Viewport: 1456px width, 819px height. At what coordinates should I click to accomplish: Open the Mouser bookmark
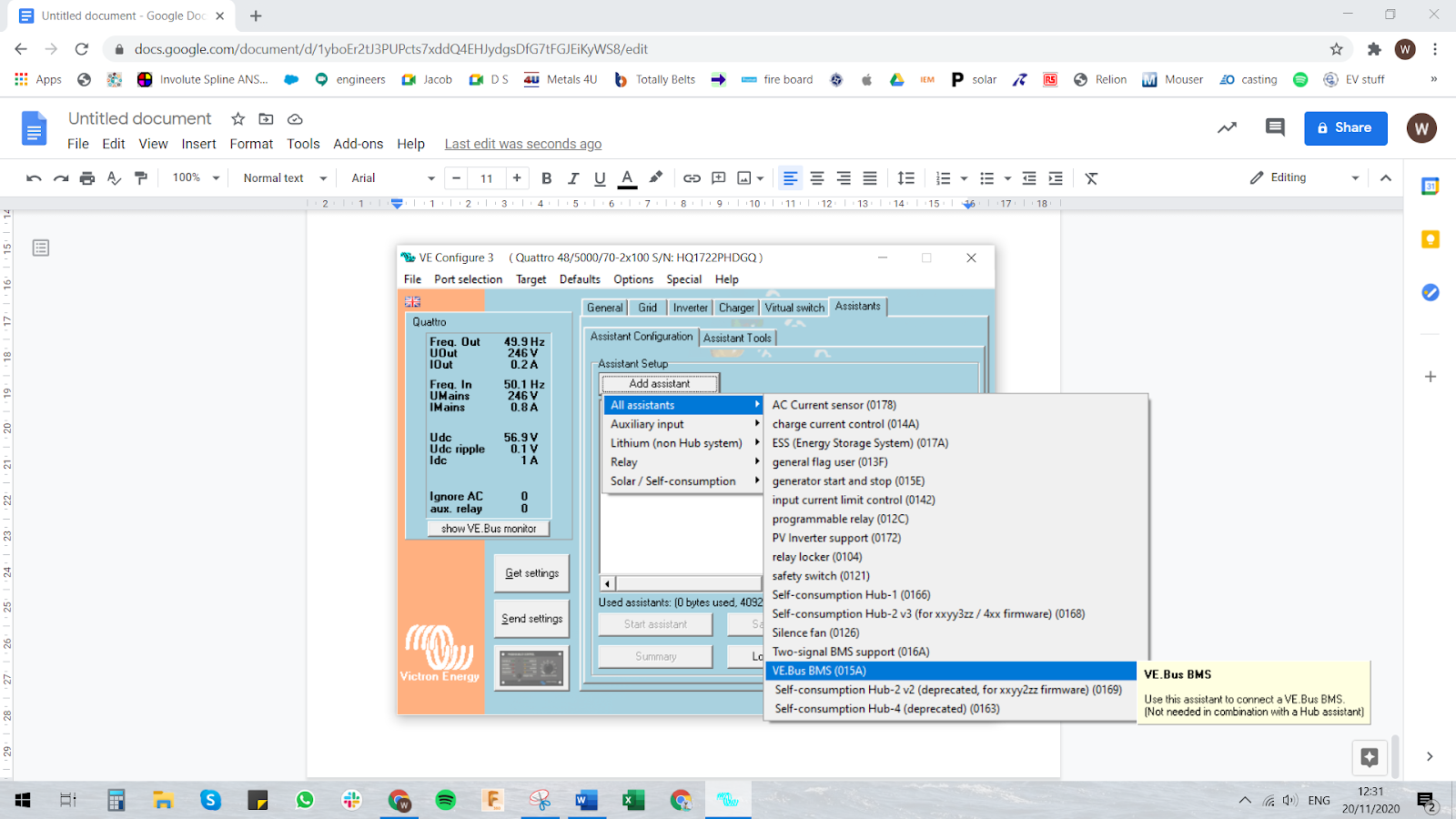point(1173,79)
